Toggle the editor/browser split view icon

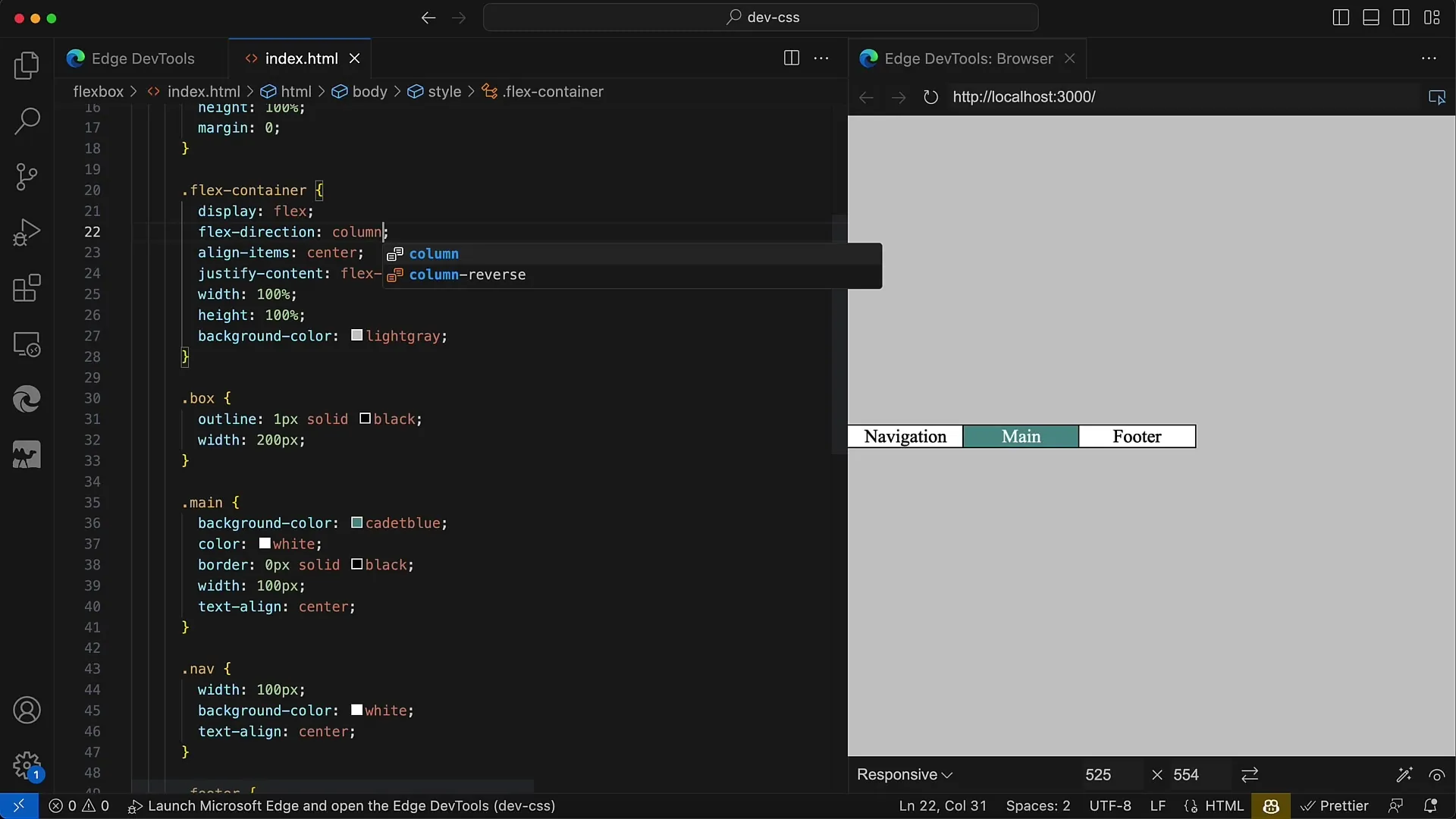point(792,58)
